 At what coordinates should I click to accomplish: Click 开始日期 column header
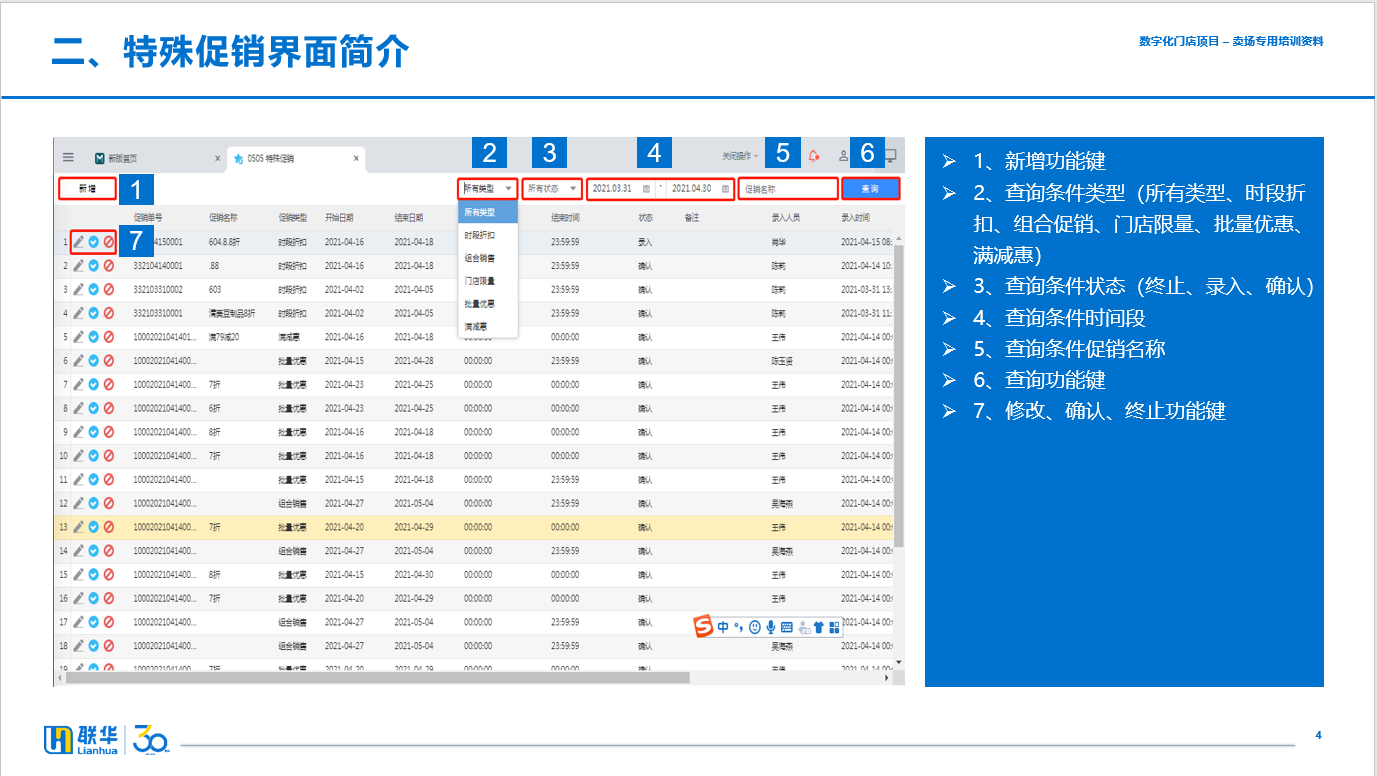point(340,217)
